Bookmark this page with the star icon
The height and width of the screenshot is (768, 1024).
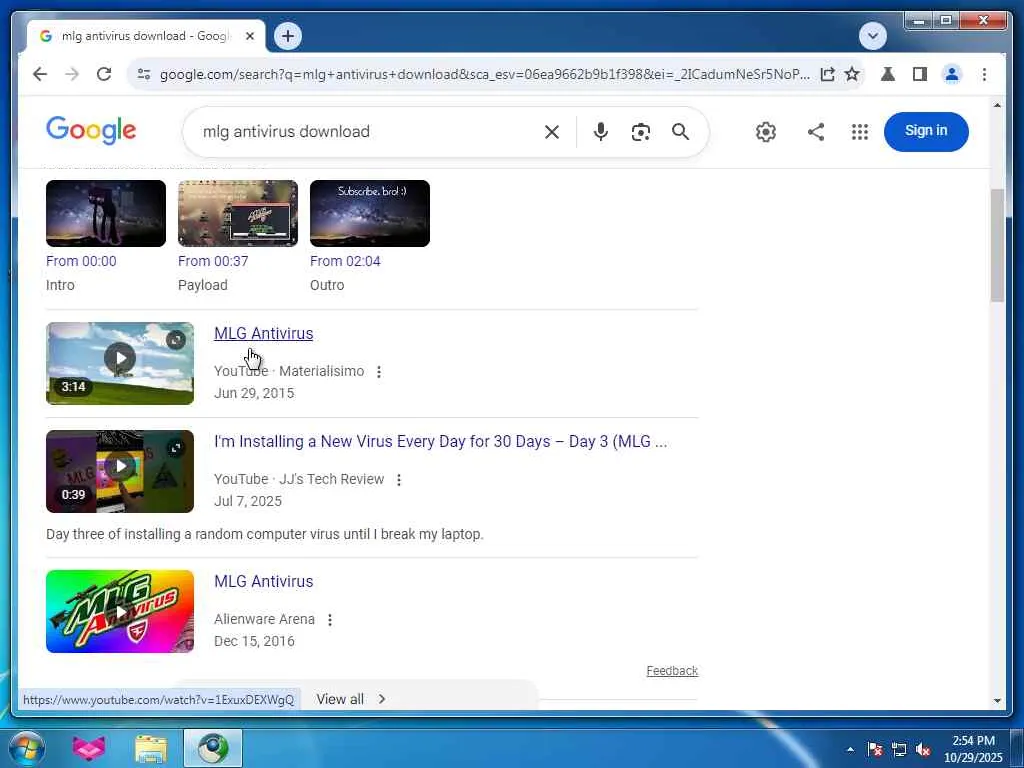click(852, 74)
